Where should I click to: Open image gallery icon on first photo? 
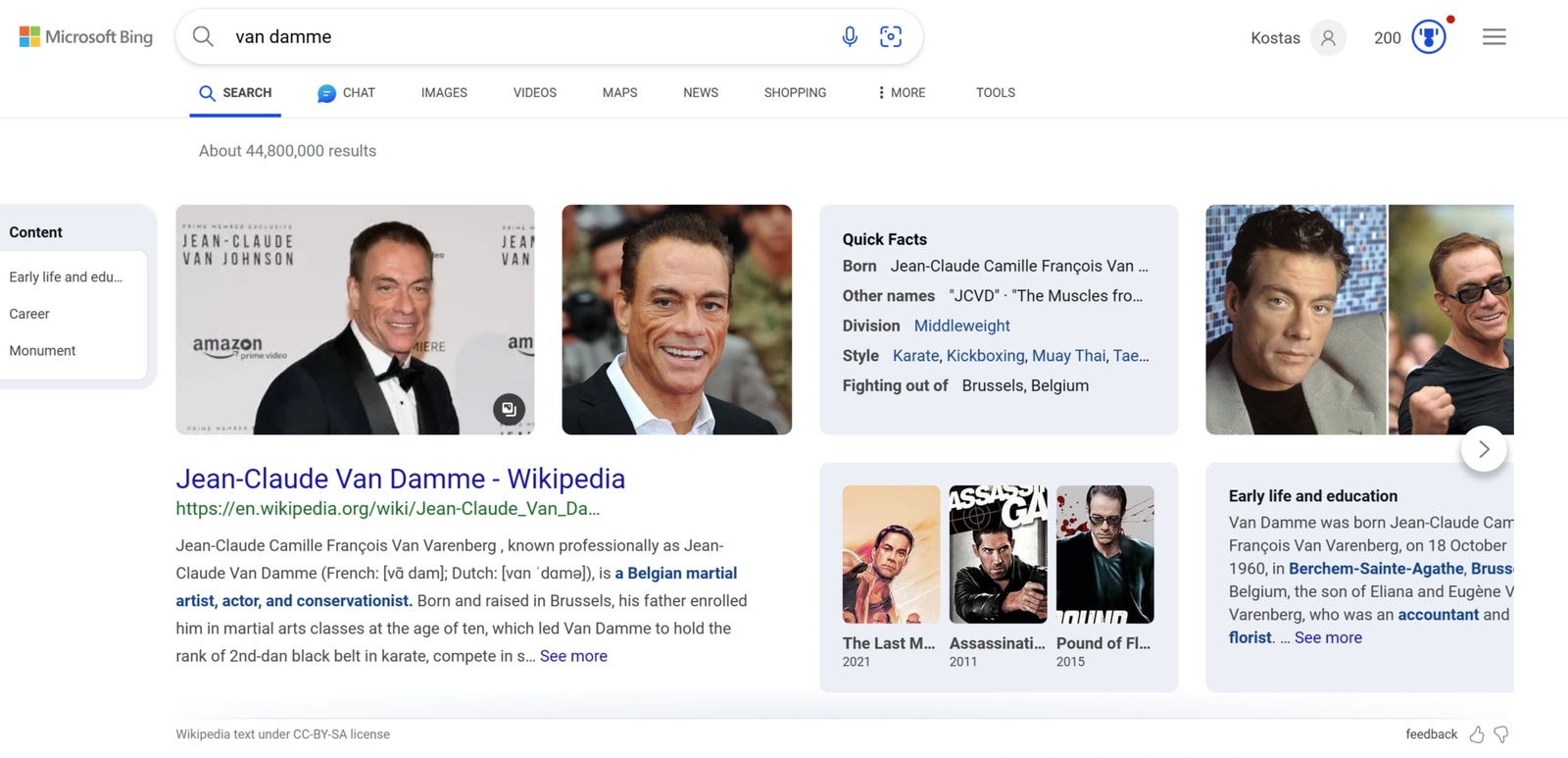click(x=509, y=409)
